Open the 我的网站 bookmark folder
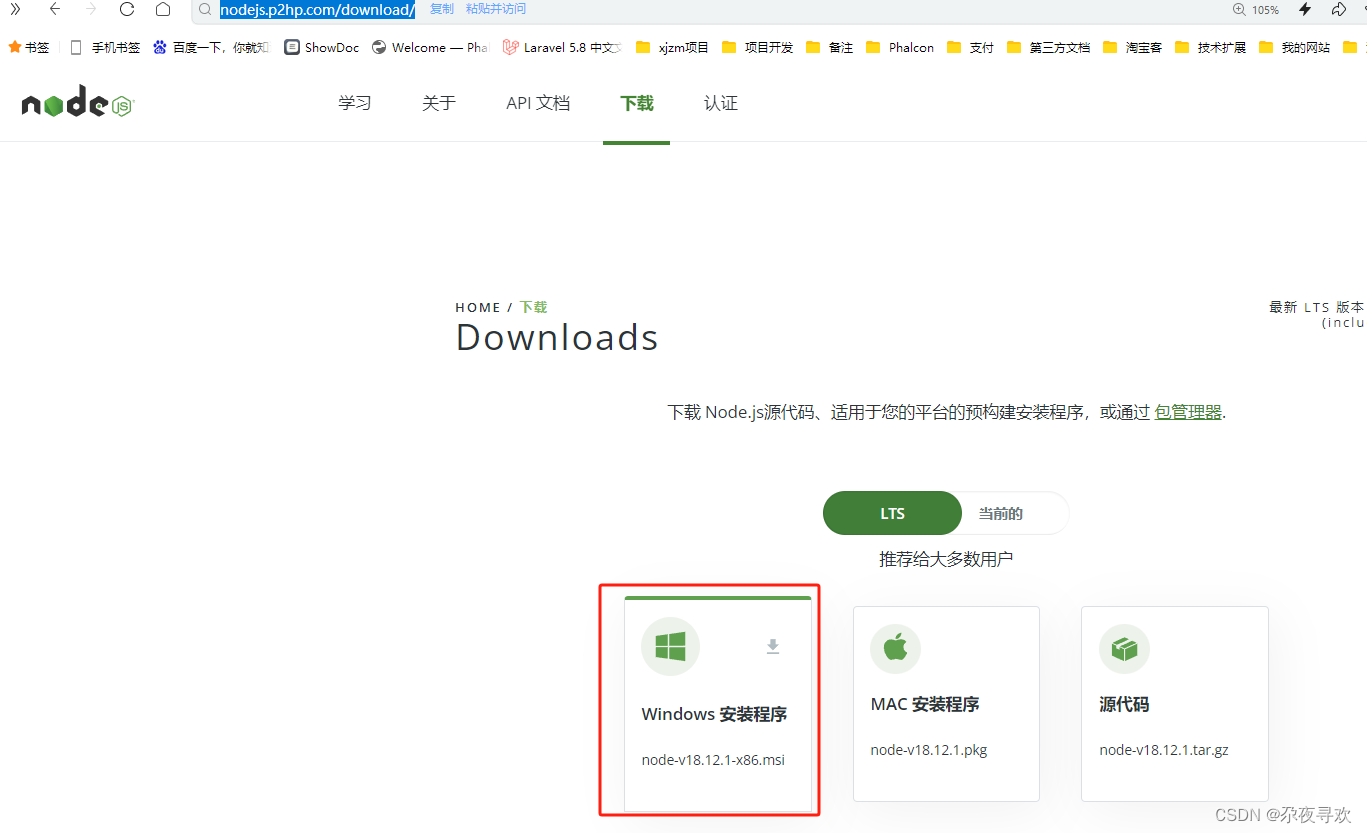 (x=1295, y=47)
